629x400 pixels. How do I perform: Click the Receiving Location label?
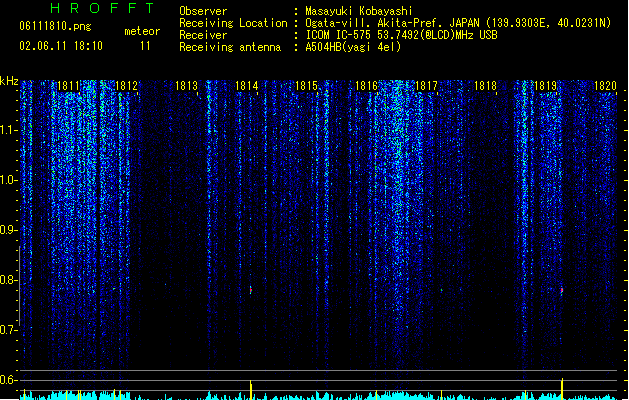point(233,23)
